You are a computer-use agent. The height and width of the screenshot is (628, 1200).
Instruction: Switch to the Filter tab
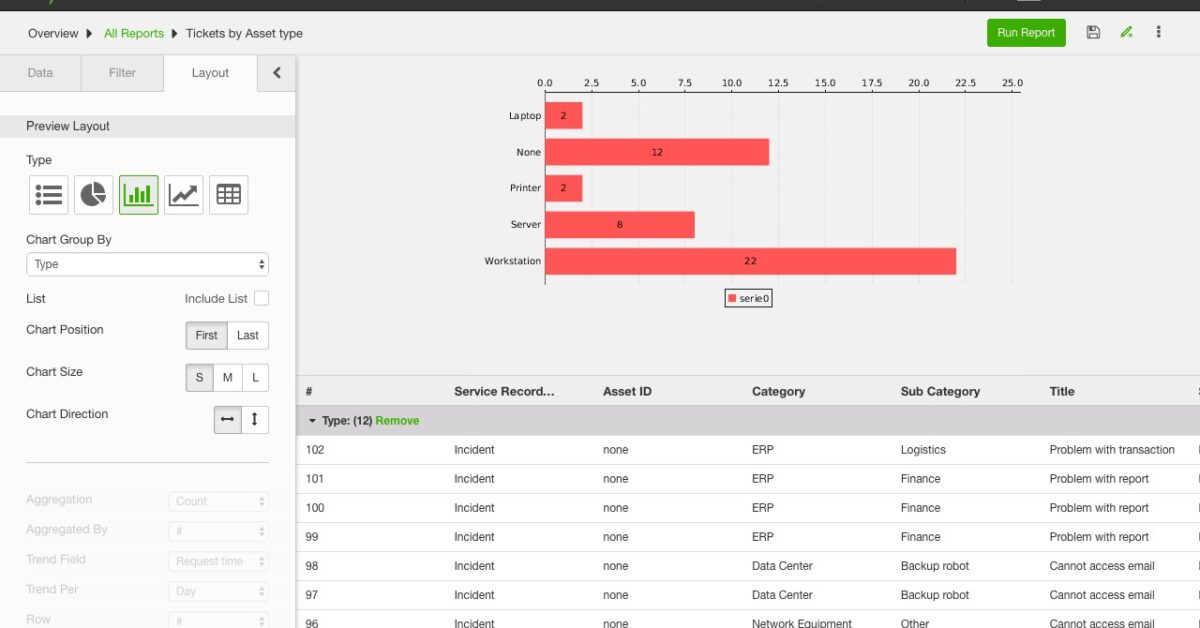click(x=121, y=72)
